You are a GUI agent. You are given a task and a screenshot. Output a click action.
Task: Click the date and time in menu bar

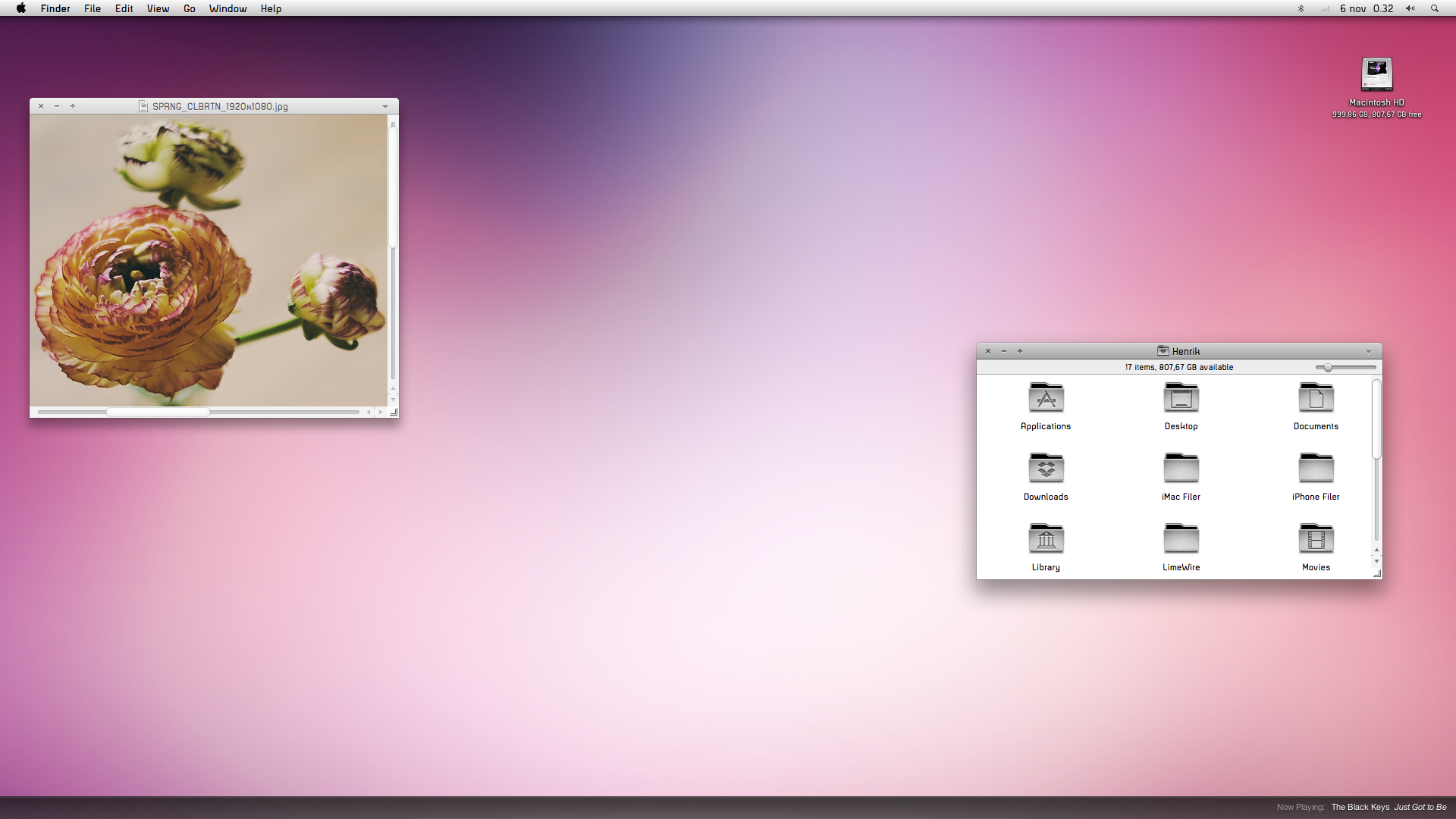click(1367, 8)
